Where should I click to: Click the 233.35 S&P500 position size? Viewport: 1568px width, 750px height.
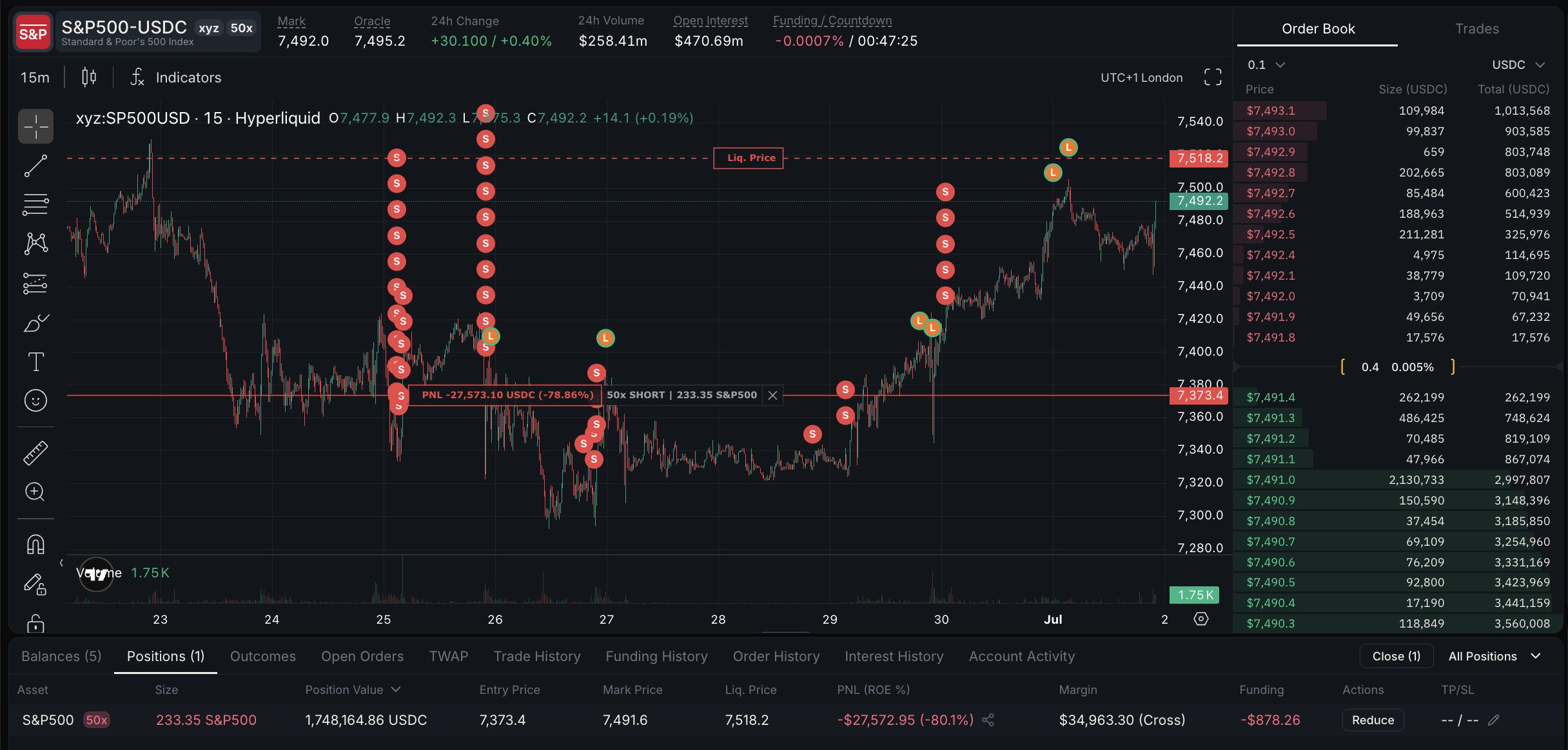(x=206, y=720)
